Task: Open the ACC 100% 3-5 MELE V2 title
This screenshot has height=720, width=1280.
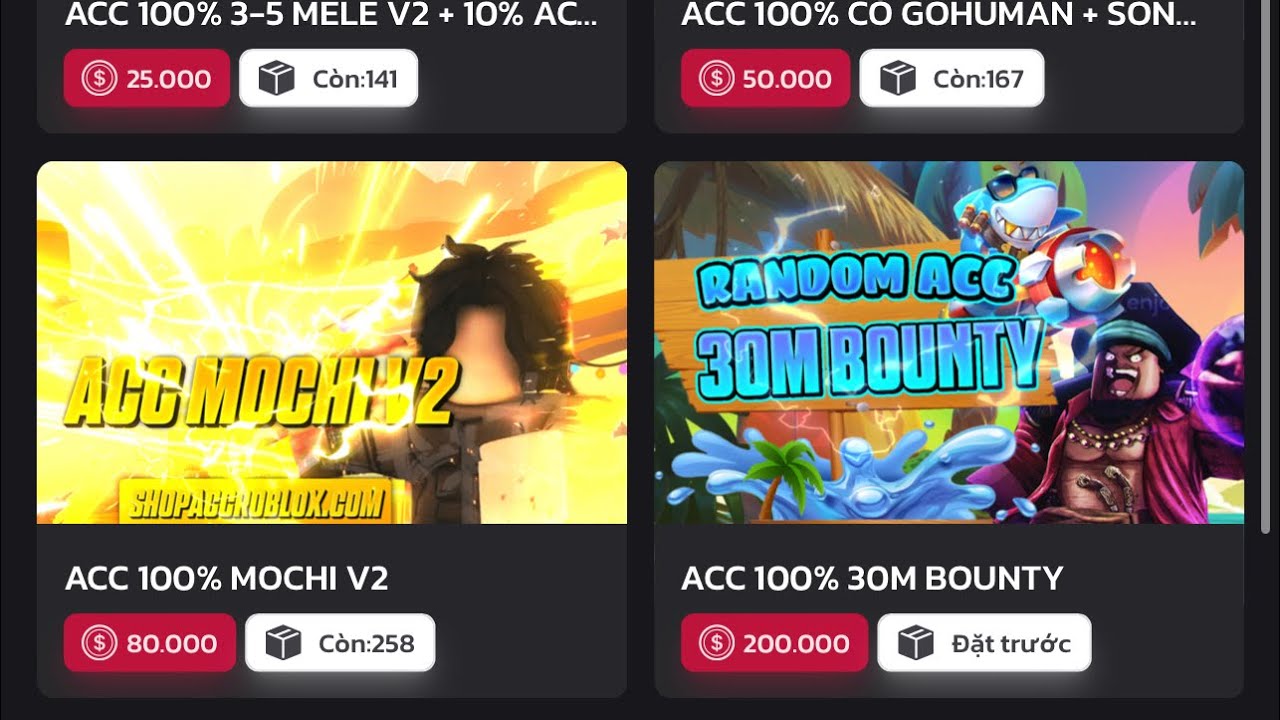Action: [332, 15]
